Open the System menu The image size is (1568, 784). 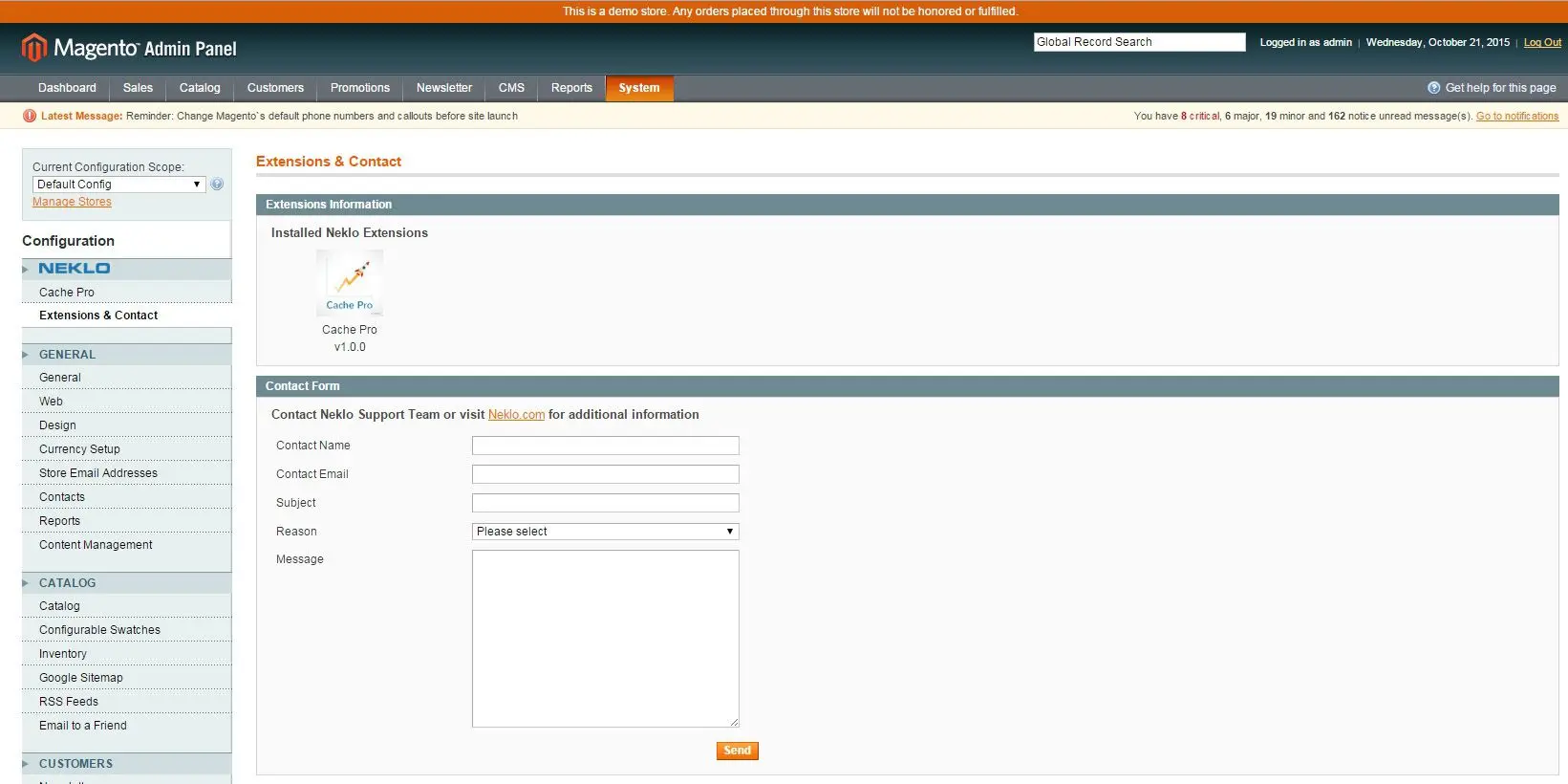[639, 88]
